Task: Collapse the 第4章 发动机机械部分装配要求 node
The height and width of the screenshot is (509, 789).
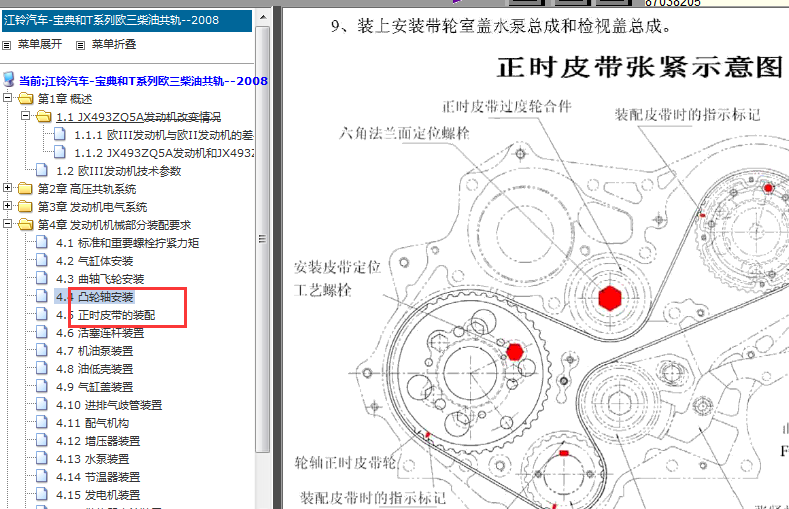Action: (8, 224)
